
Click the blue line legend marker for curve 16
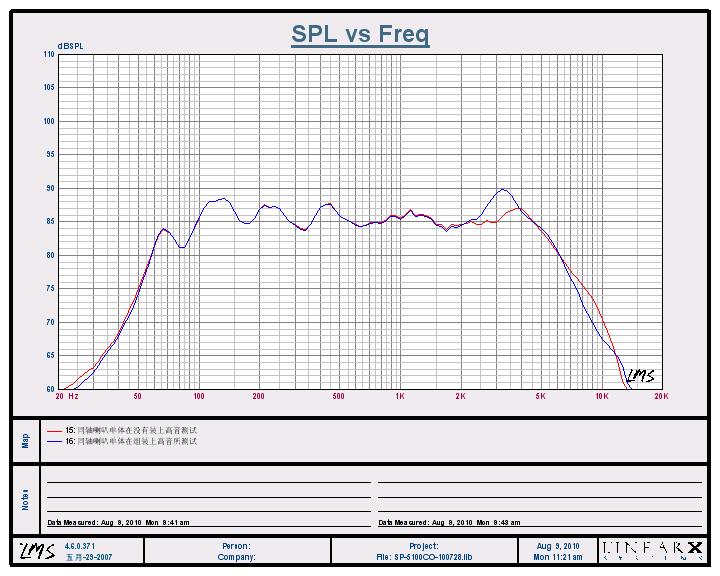point(54,441)
